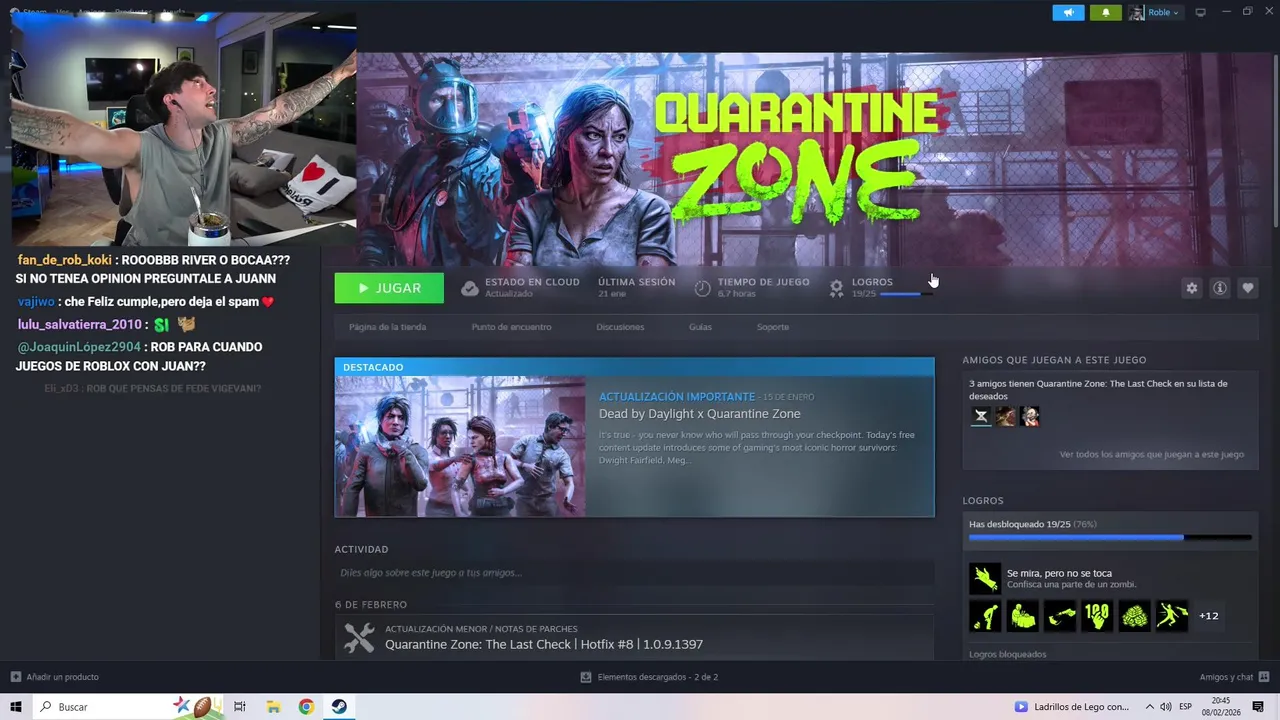Click Ver todos los amigos que juegan link
The image size is (1280, 720).
tap(1151, 454)
